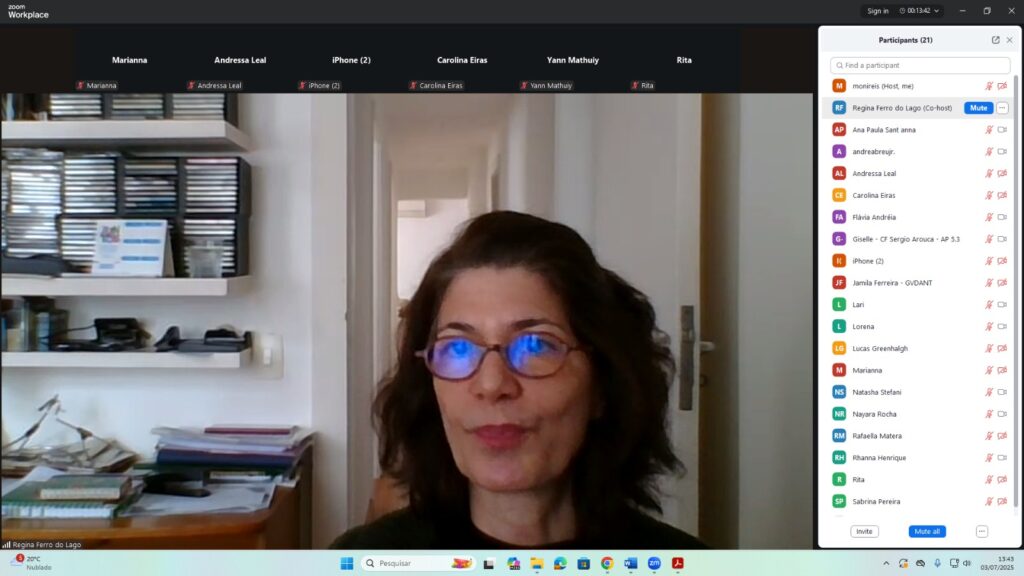Open the more options menu beside Mute all
This screenshot has width=1024, height=576.
pyautogui.click(x=982, y=532)
